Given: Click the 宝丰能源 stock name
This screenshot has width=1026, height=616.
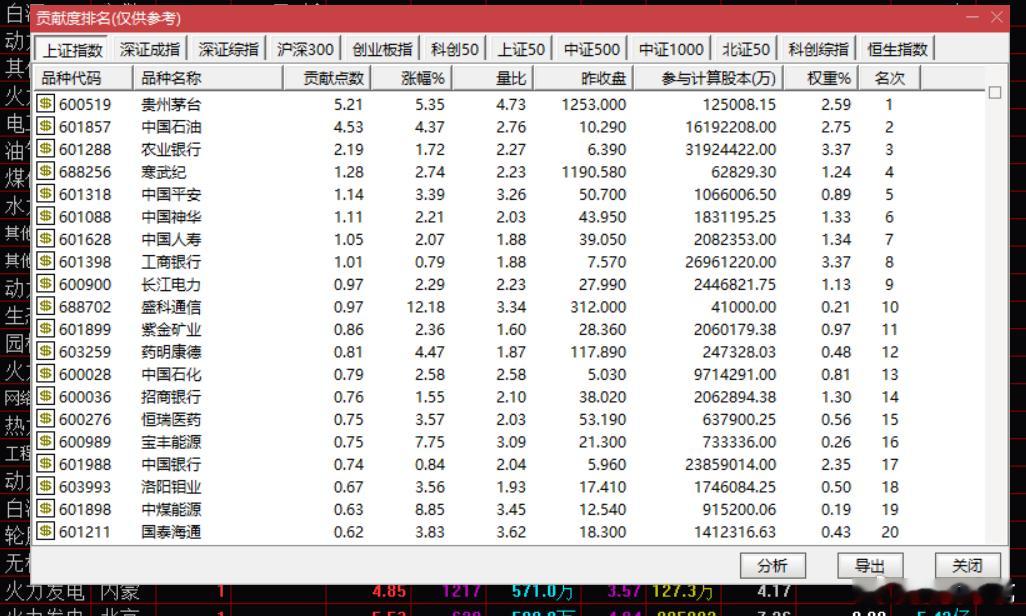Looking at the screenshot, I should (x=171, y=442).
